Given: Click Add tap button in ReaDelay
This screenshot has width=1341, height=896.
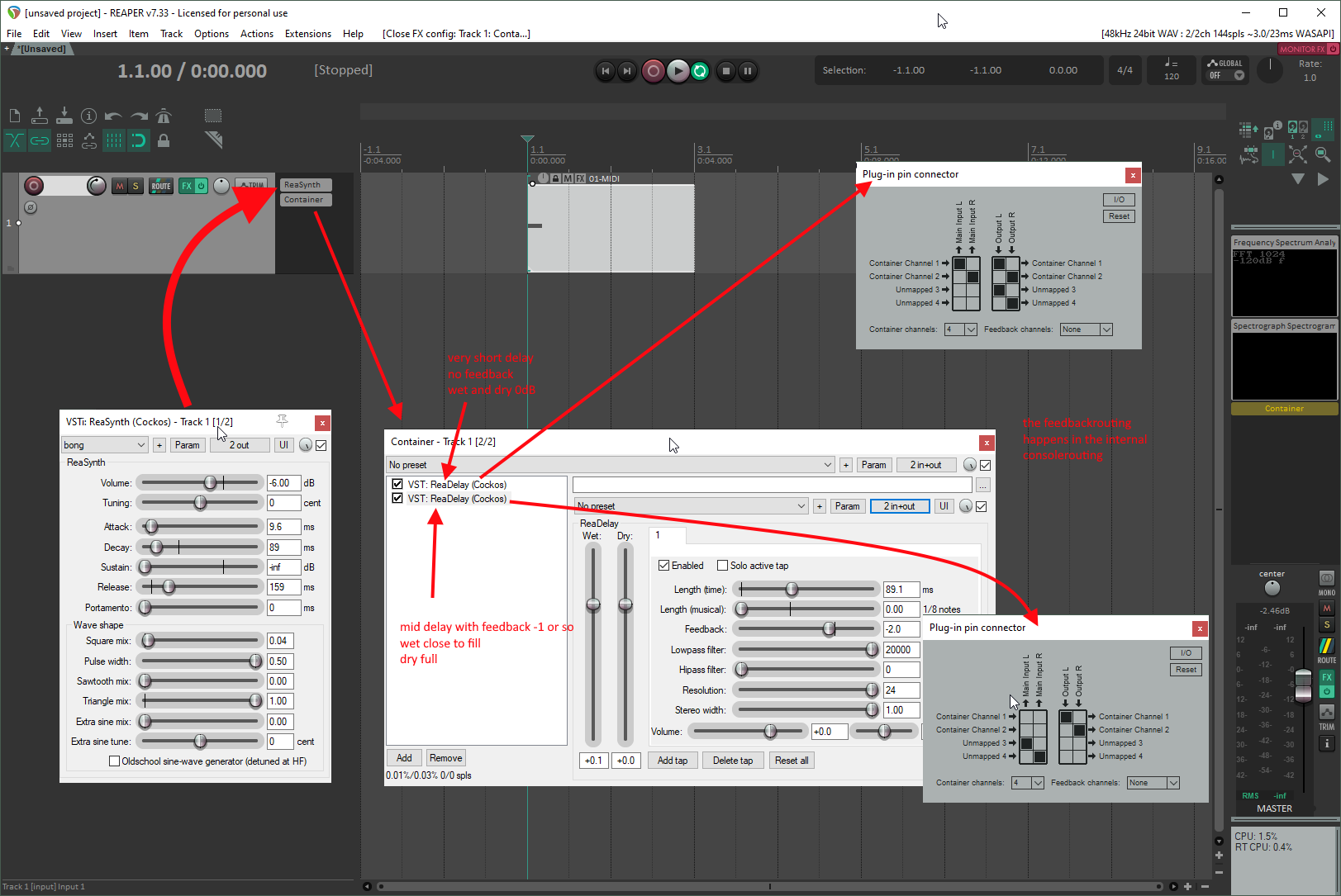Looking at the screenshot, I should pyautogui.click(x=673, y=761).
